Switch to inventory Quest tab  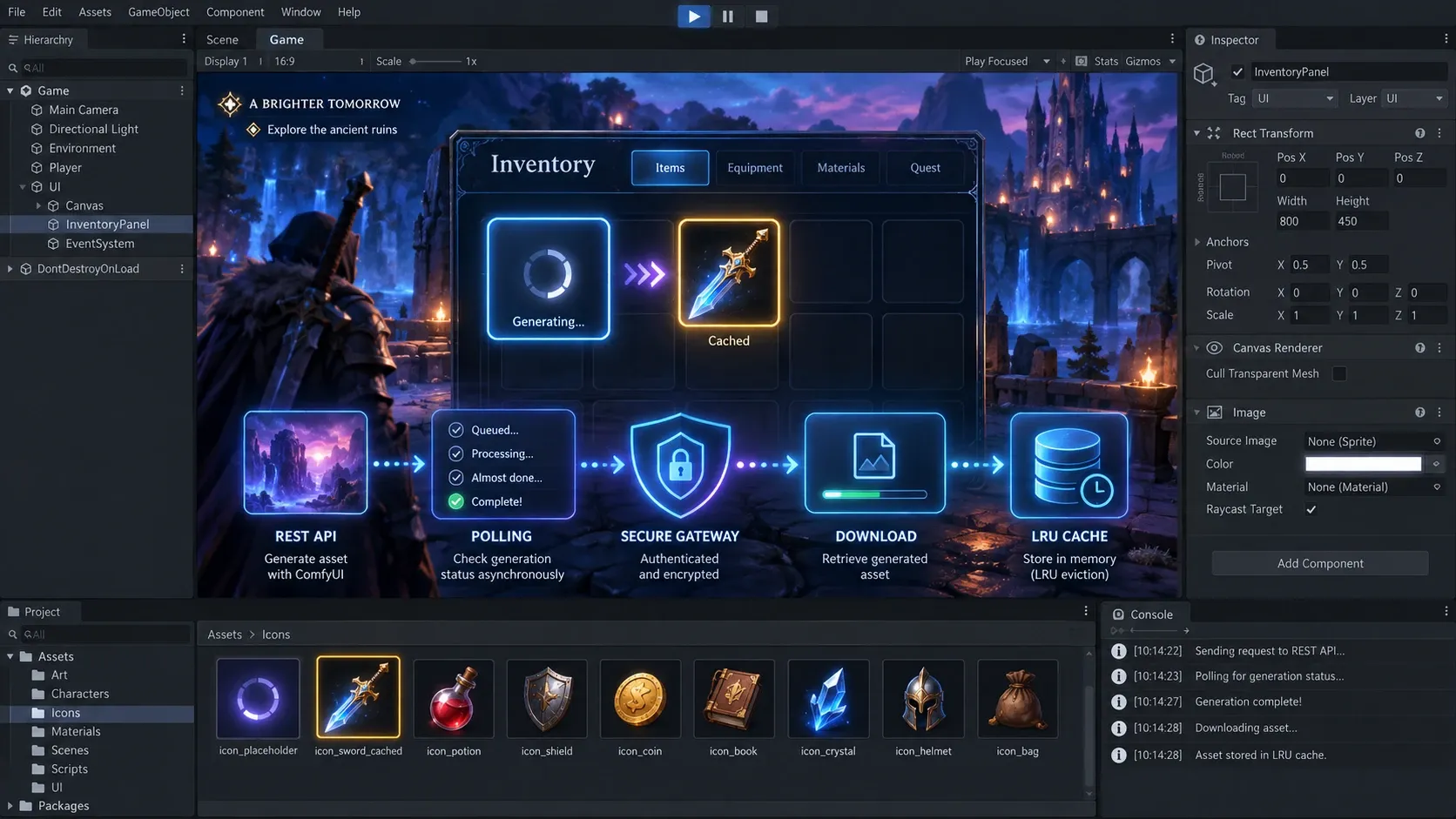[x=925, y=168]
